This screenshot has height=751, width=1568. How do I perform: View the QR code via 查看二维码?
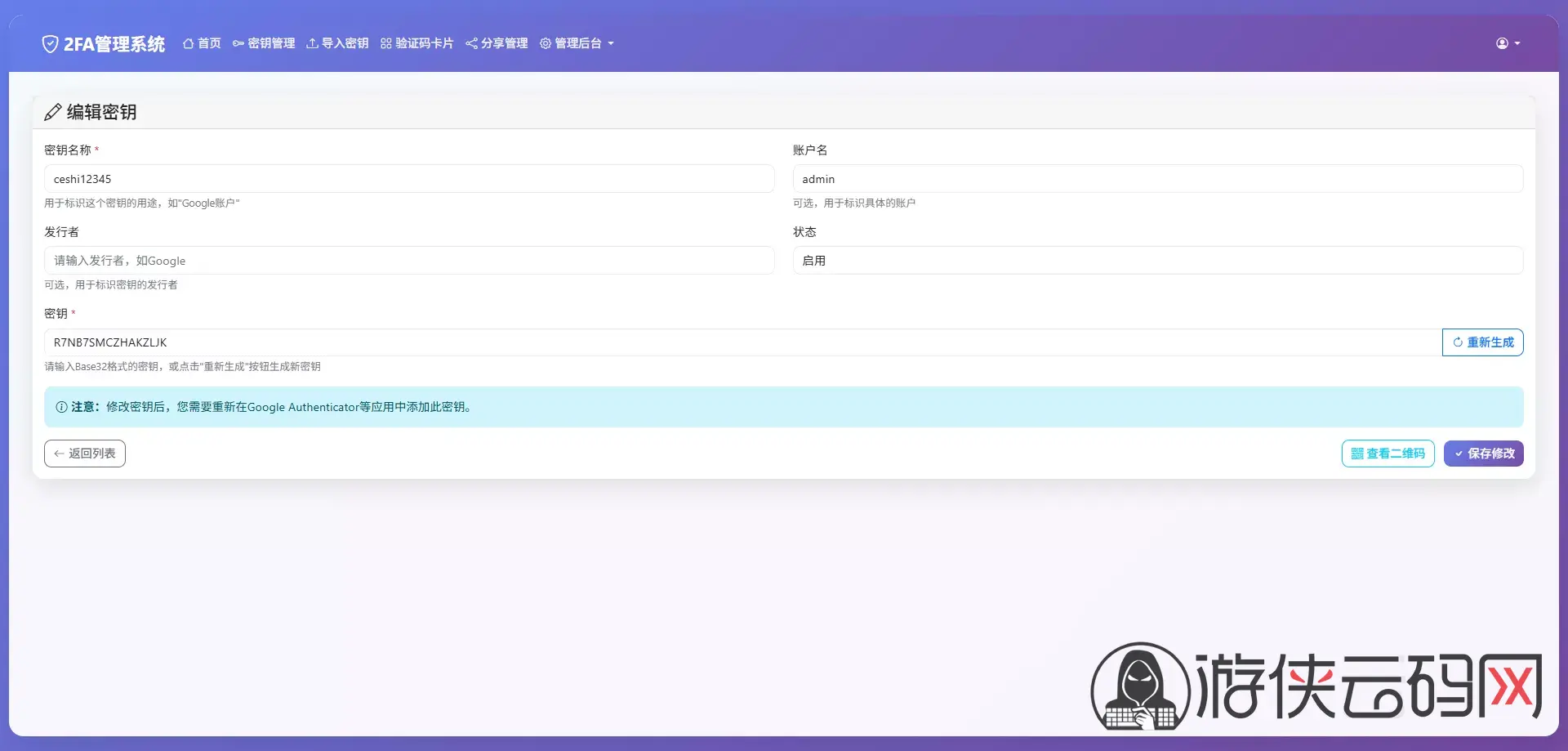pos(1388,454)
